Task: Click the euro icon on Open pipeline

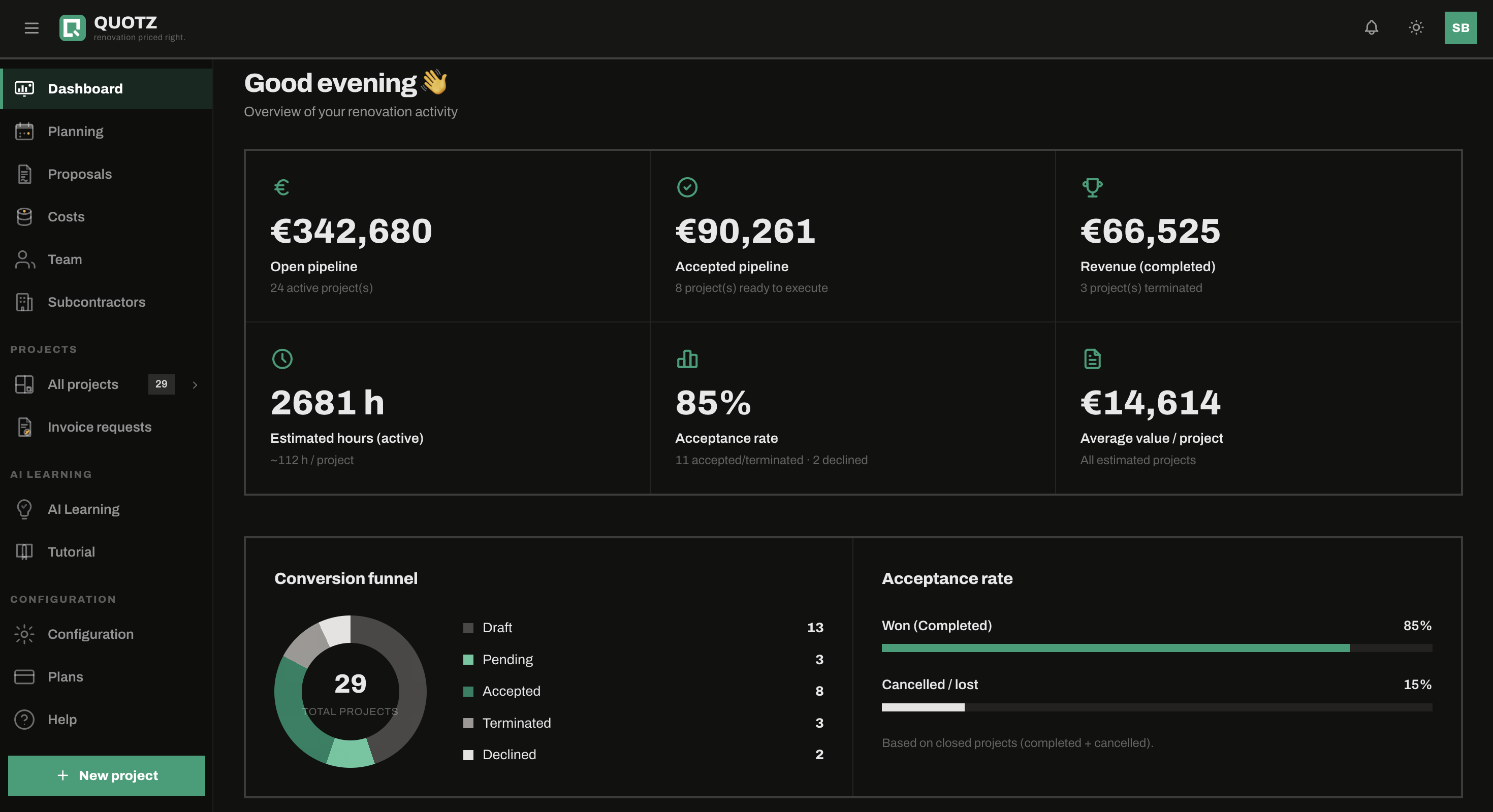Action: coord(281,187)
